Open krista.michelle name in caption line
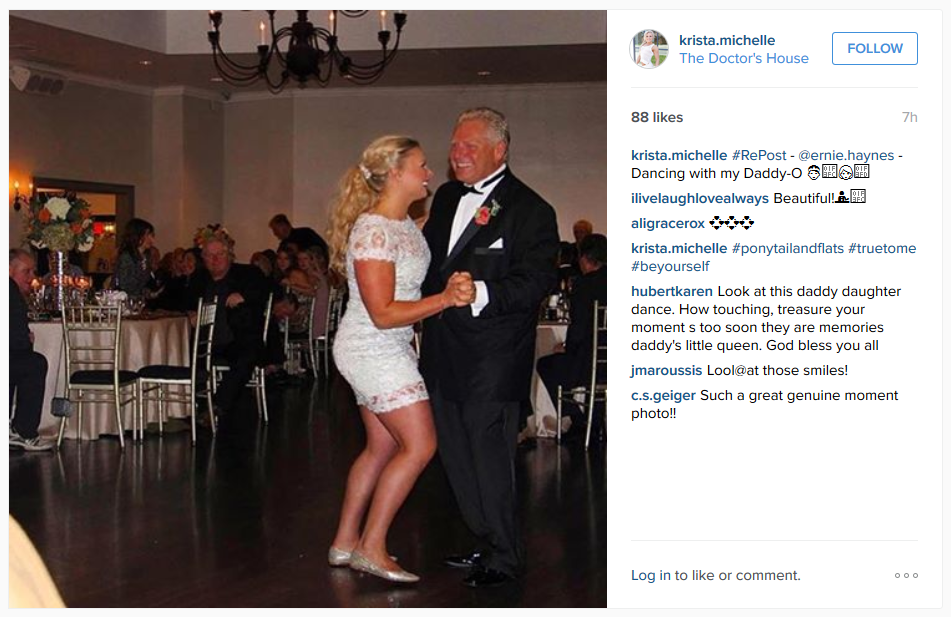Viewport: 951px width, 617px height. tap(679, 155)
